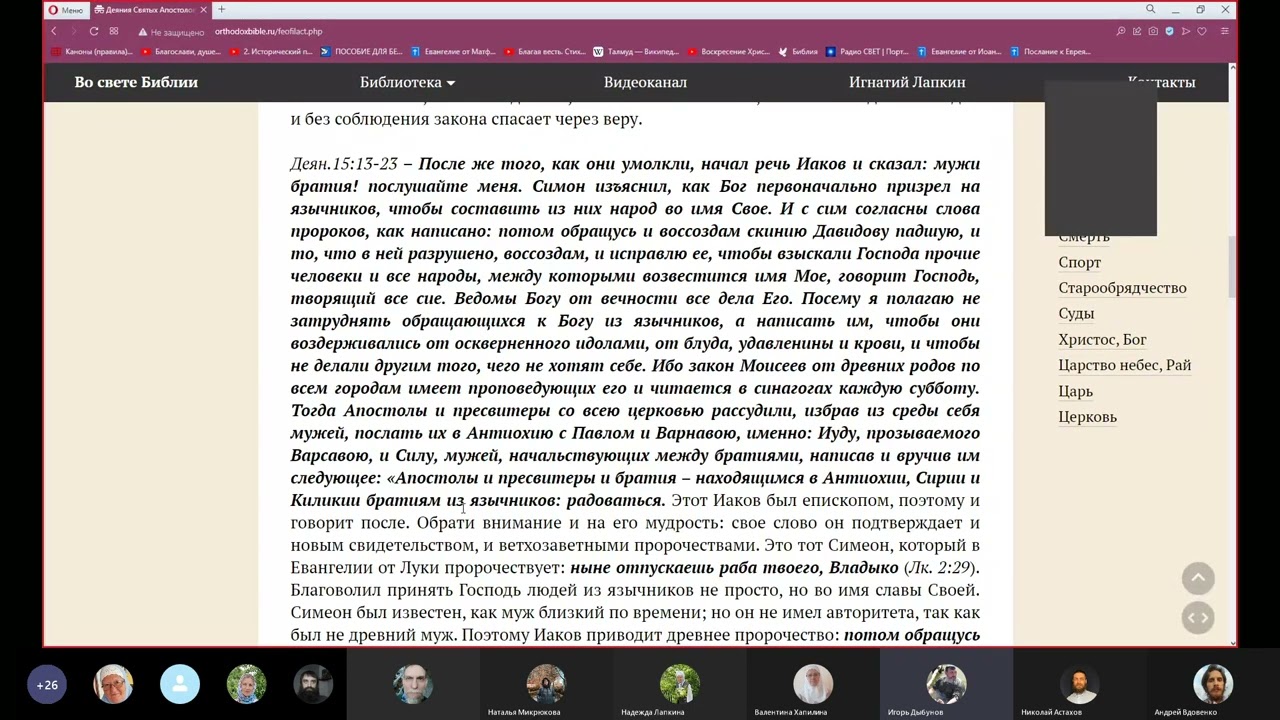This screenshot has width=1280, height=720.
Task: Open bookmark Евангелие от Иоан...
Action: [959, 51]
